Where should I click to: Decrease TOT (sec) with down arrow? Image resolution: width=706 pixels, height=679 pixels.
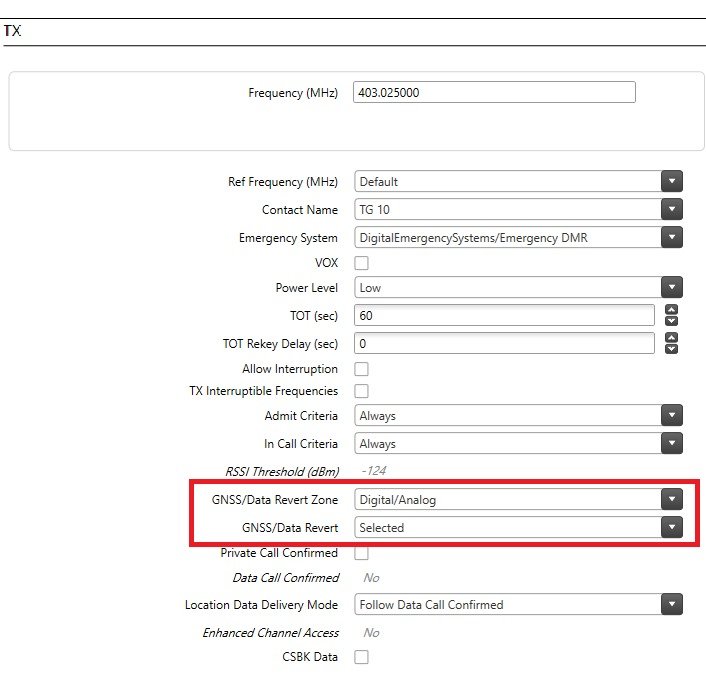[x=671, y=321]
